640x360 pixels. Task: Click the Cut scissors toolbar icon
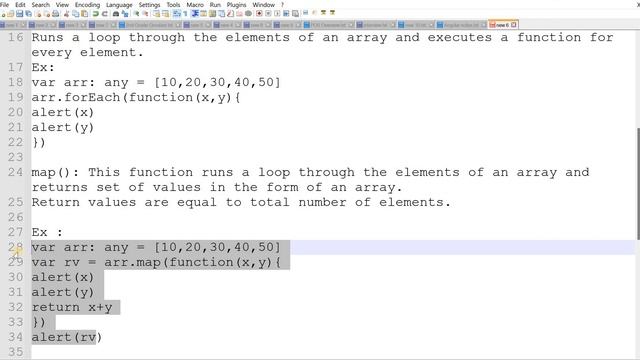click(66, 13)
